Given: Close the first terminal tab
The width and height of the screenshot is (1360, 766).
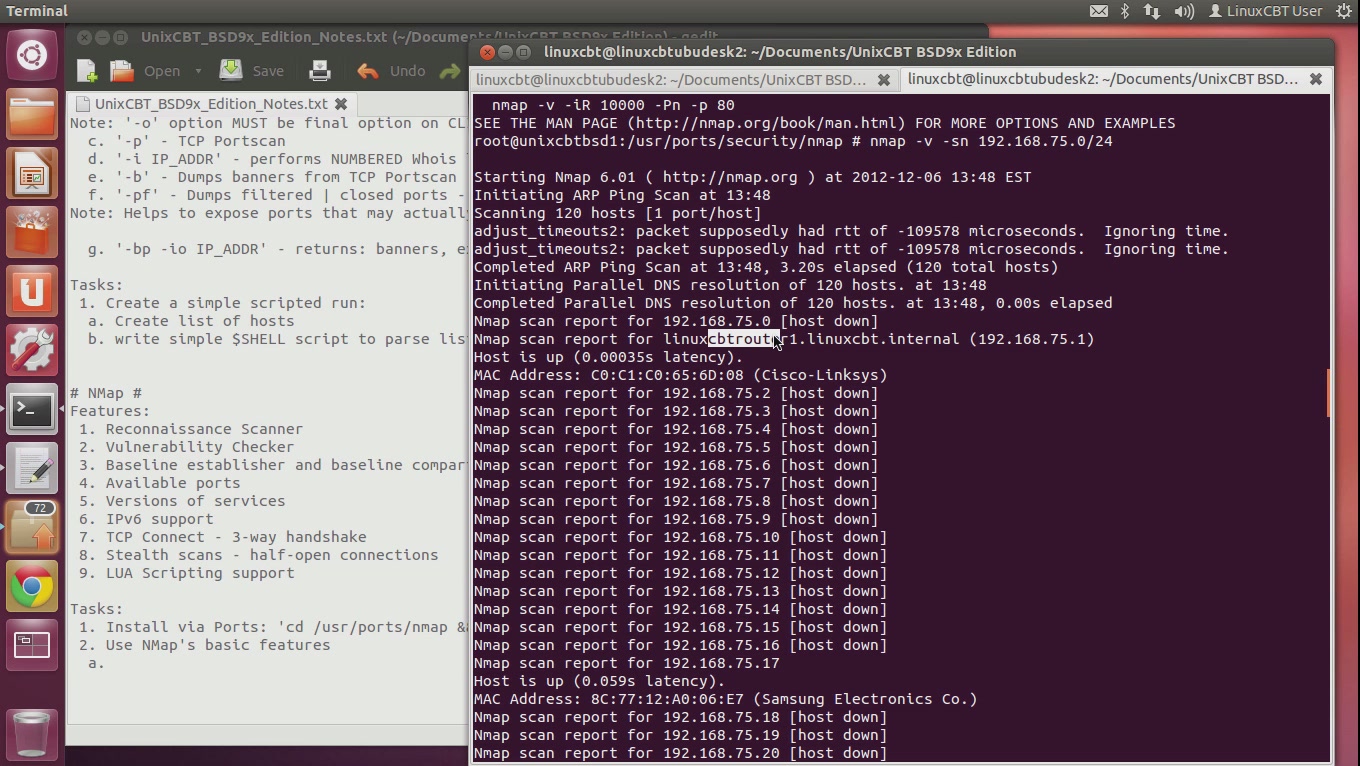Looking at the screenshot, I should pyautogui.click(x=884, y=79).
